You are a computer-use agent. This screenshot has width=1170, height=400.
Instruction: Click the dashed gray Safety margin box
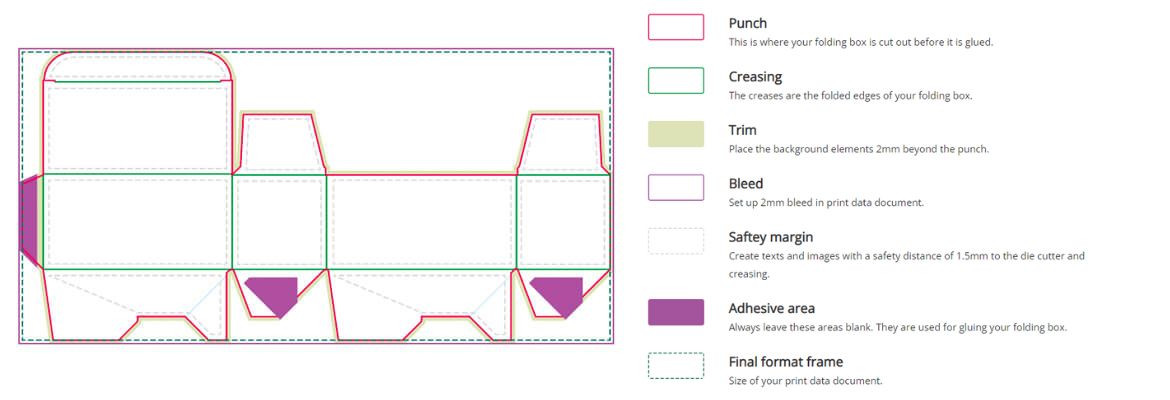tap(675, 241)
